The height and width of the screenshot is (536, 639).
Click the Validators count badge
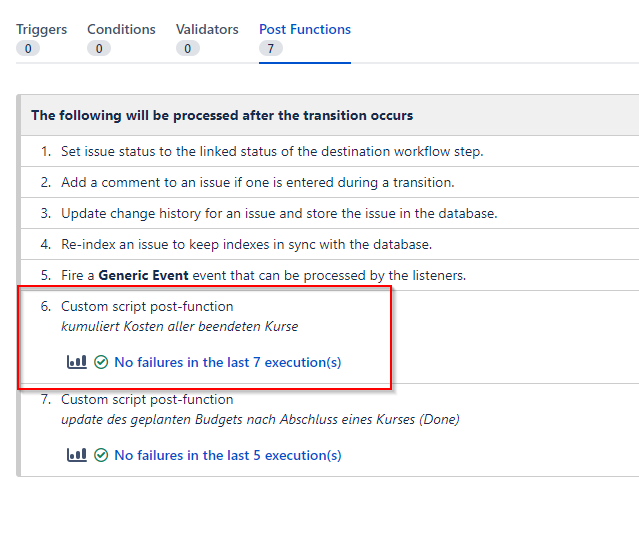tap(187, 49)
